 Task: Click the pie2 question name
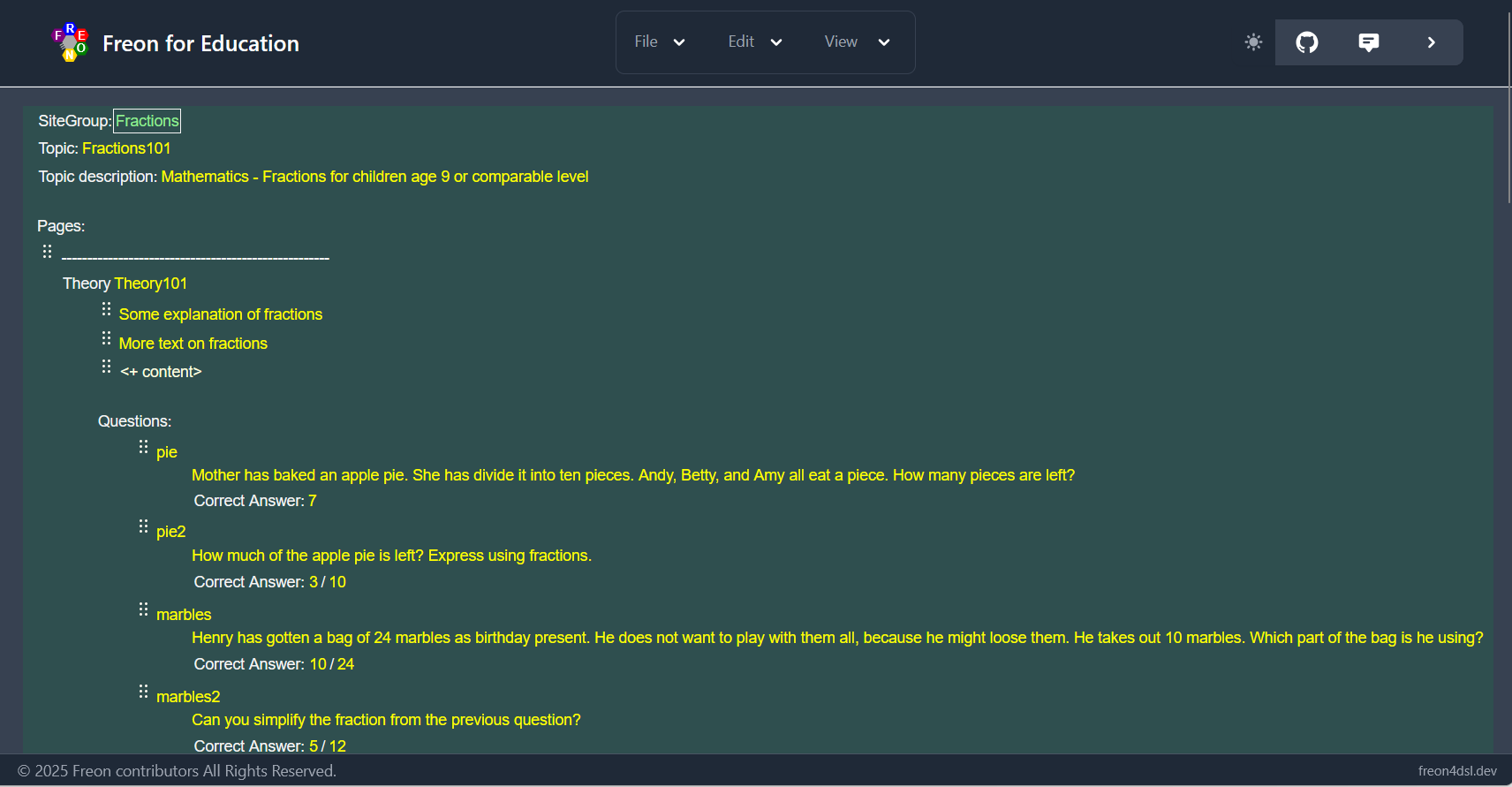click(170, 532)
